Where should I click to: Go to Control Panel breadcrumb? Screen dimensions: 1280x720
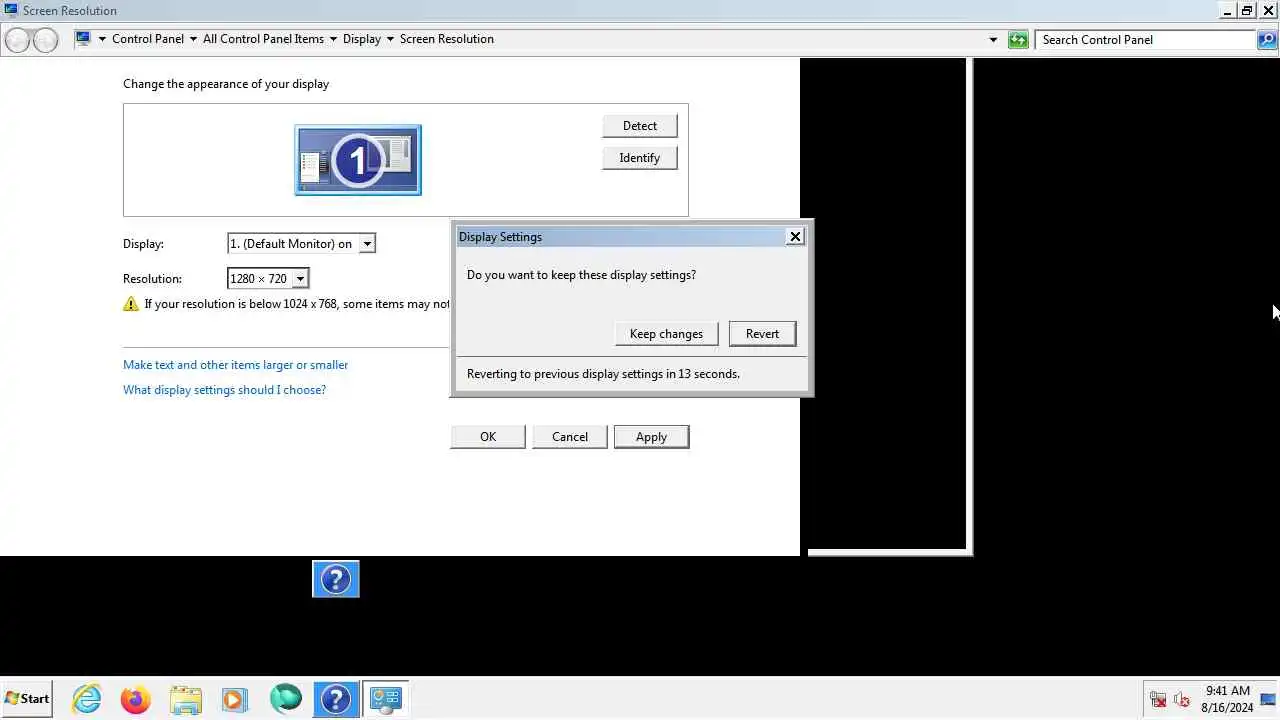(148, 39)
